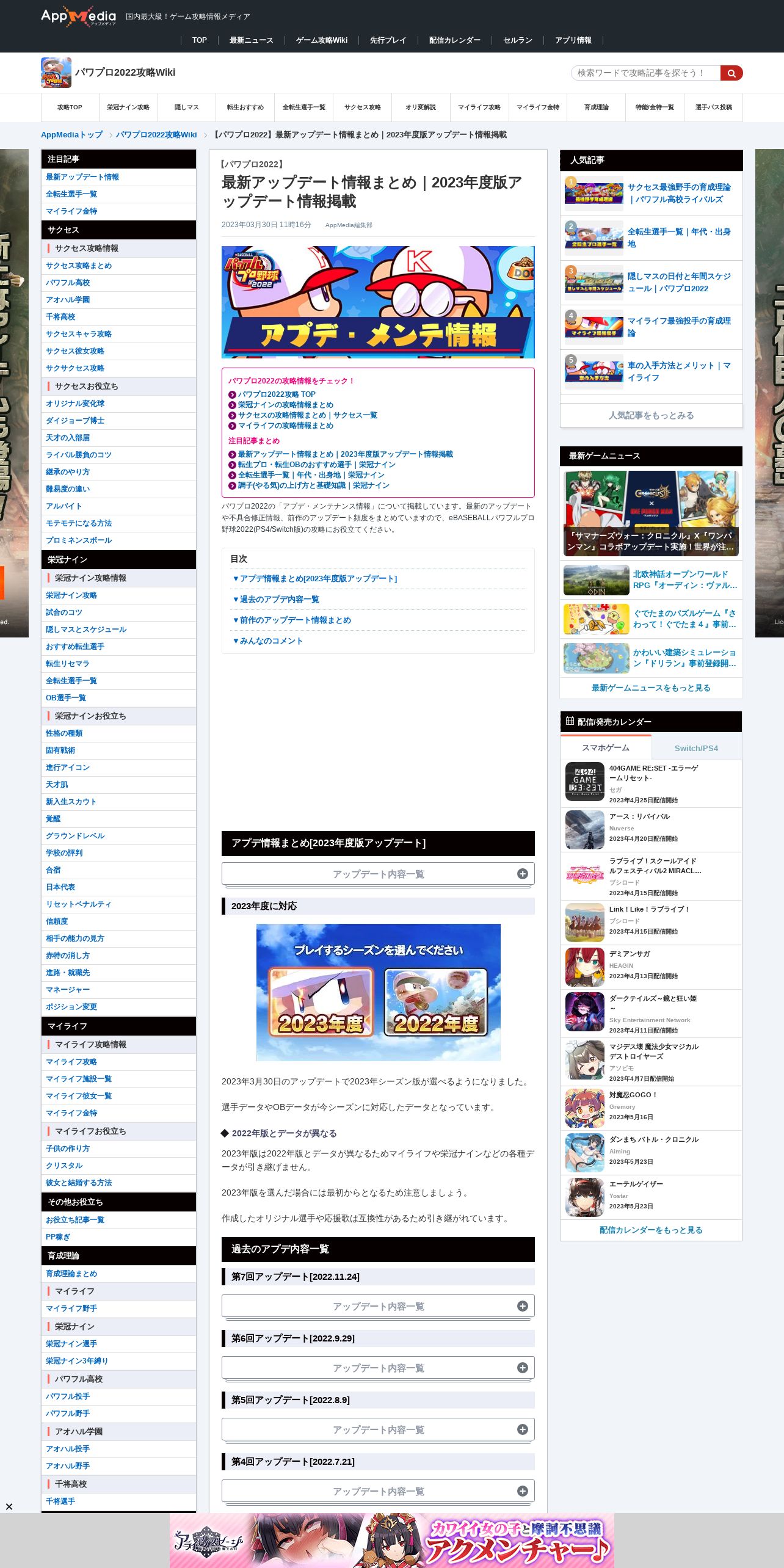Open sidebar link PP稼ぎ
Viewport: 784px width, 1568px height.
tap(58, 1237)
